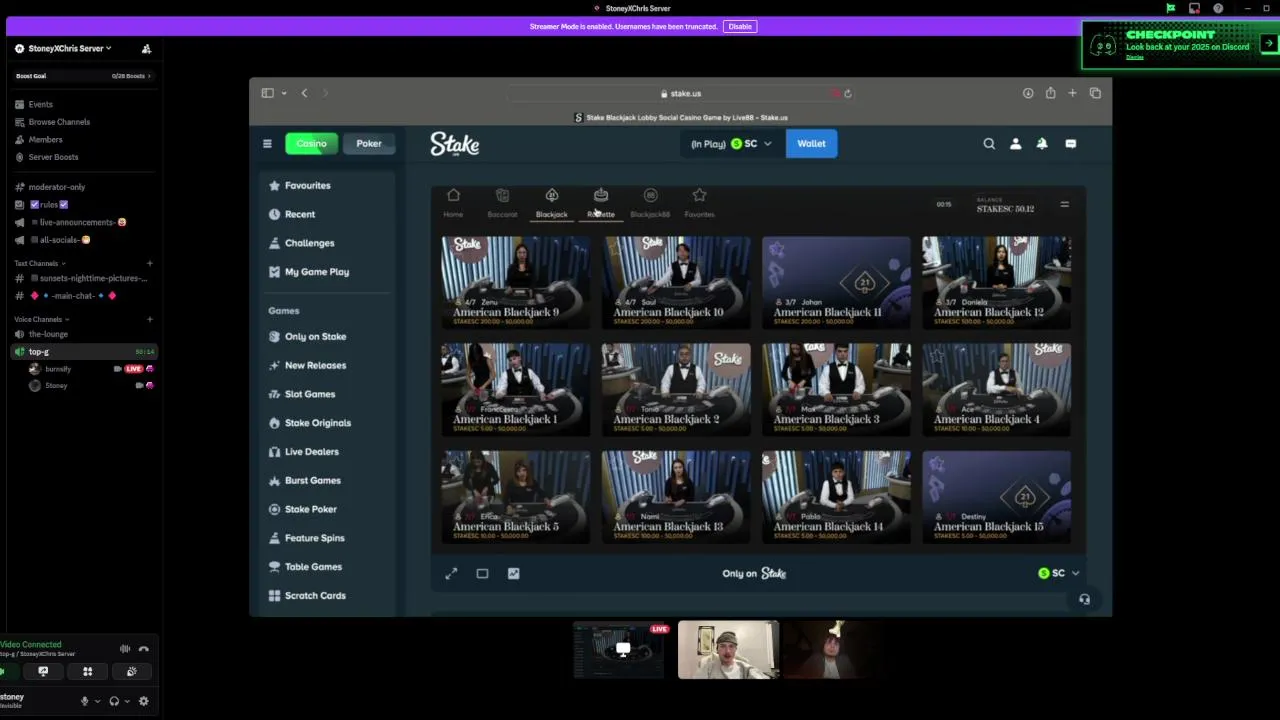This screenshot has height=720, width=1280.
Task: Open the browser downloads icon
Action: pos(1028,93)
